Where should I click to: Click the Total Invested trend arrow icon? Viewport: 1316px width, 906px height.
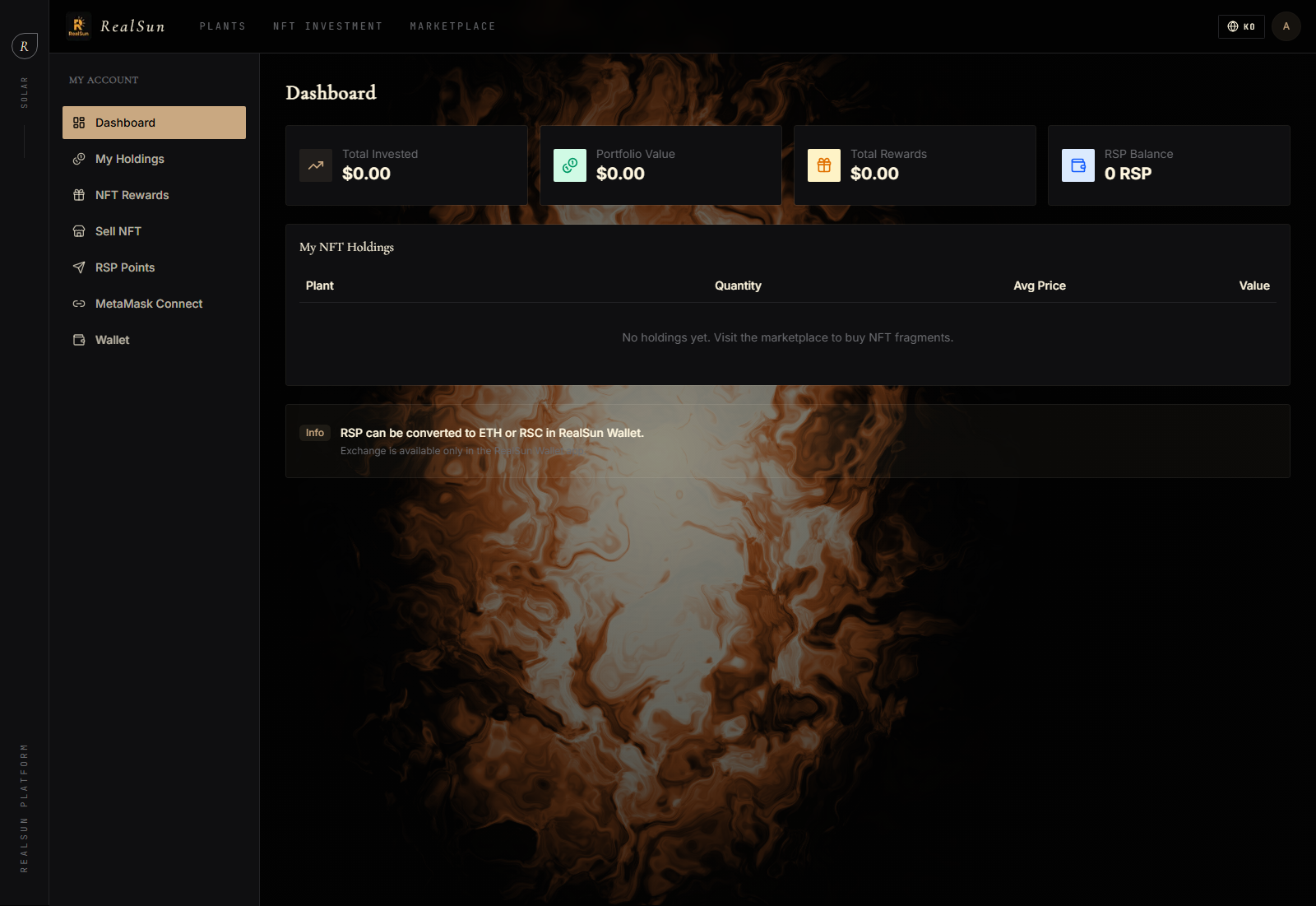tap(316, 165)
